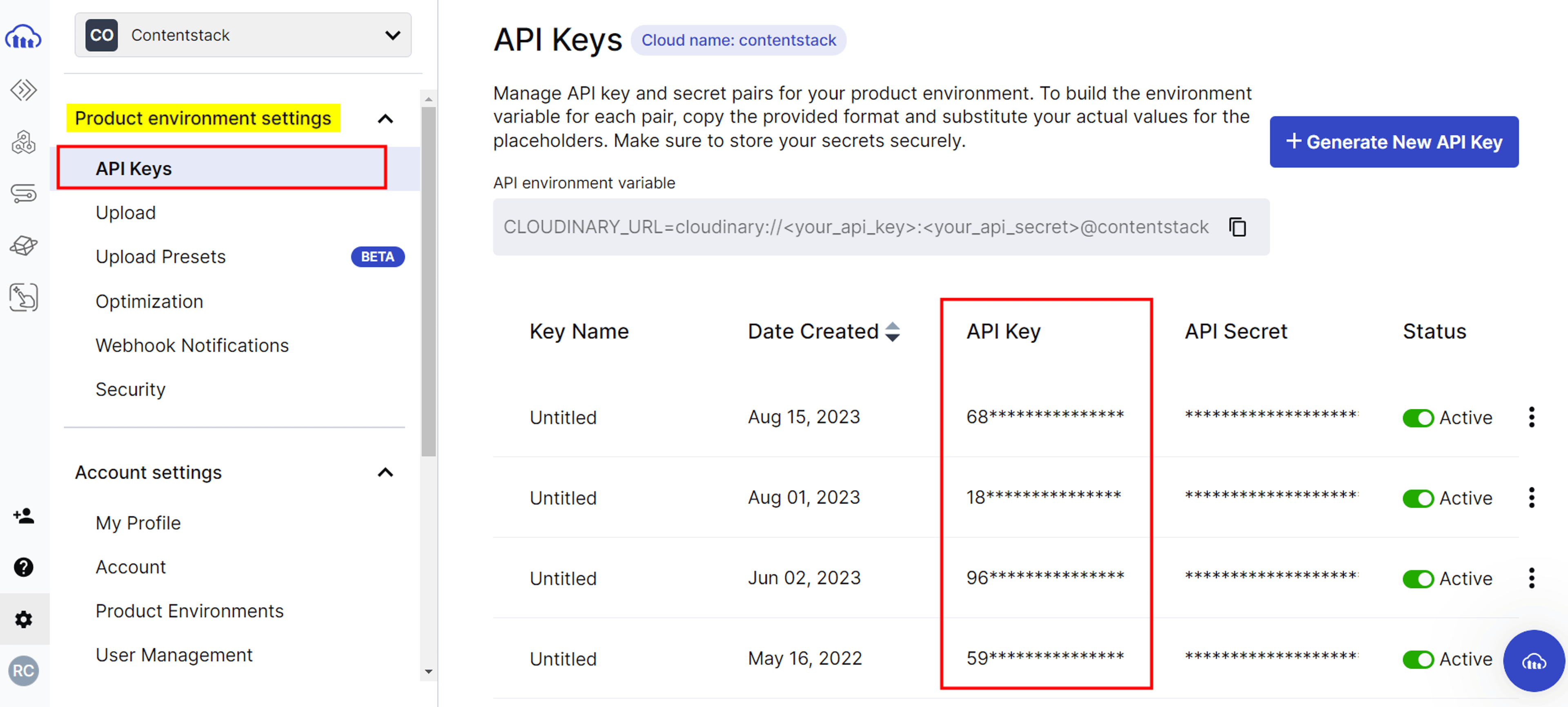This screenshot has width=1568, height=707.
Task: Click the Status column header
Action: click(1434, 331)
